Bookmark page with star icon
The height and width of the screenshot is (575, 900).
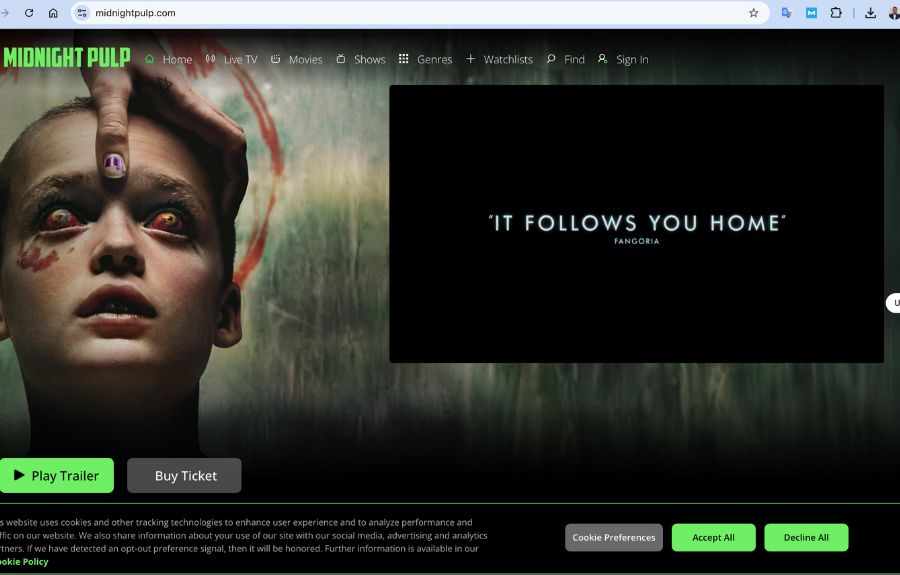pyautogui.click(x=754, y=13)
